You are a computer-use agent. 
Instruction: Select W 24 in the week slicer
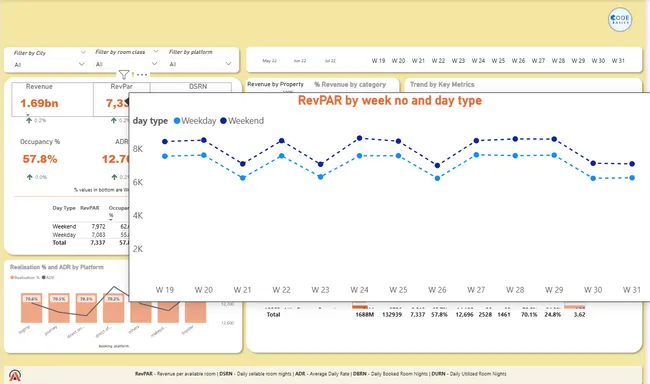point(478,61)
